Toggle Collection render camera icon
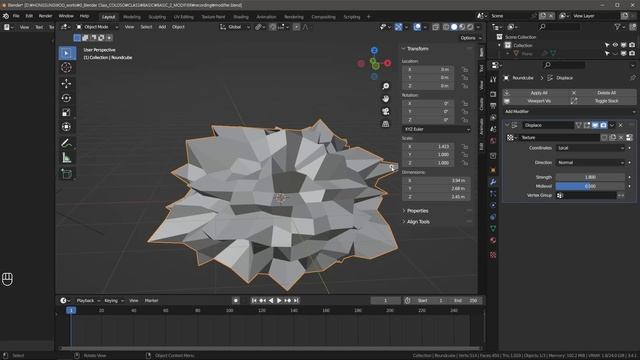640x360 pixels. [x=632, y=45]
